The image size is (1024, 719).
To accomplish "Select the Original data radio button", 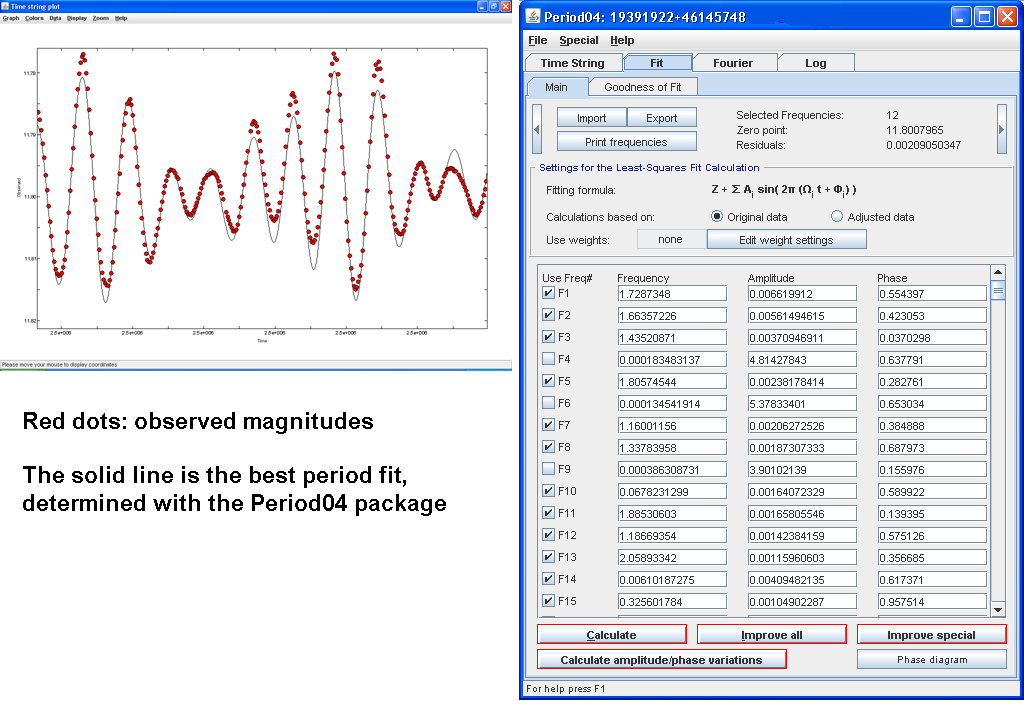I will pos(717,216).
